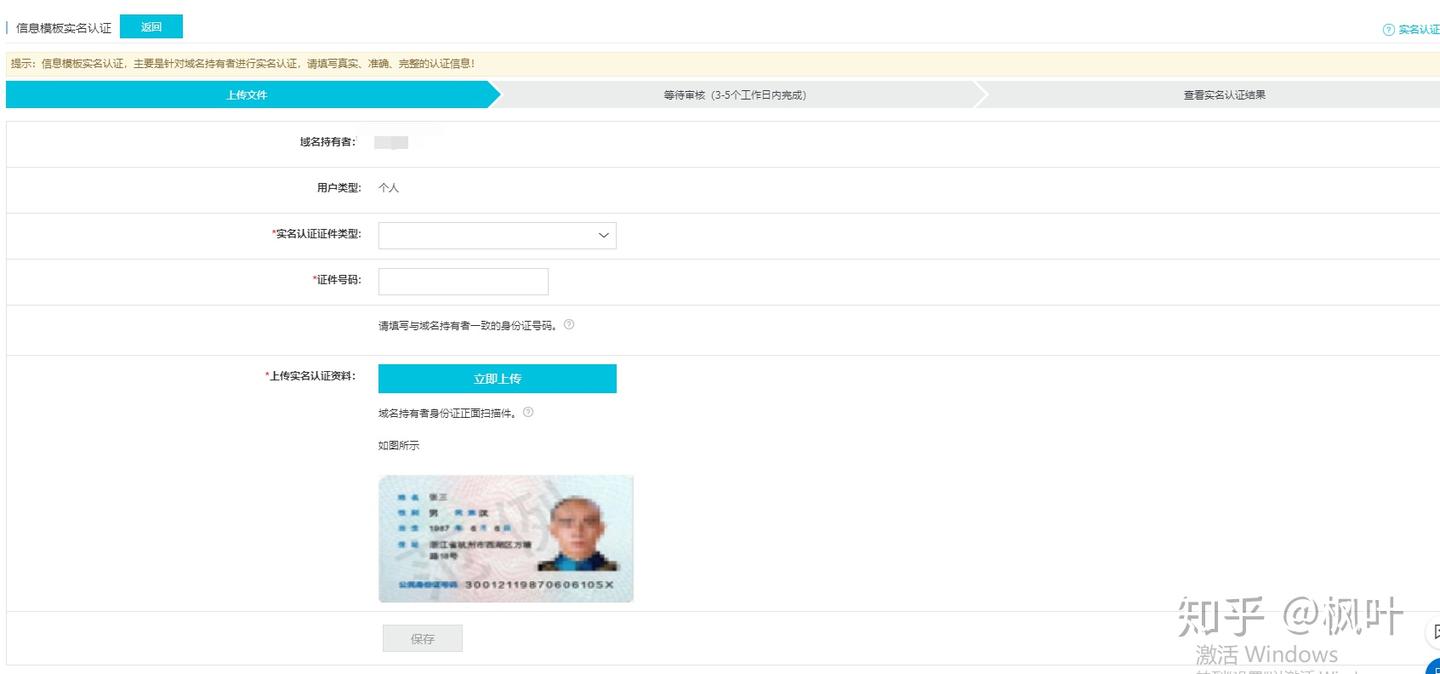
Task: Click the 个人 user type value
Action: (x=388, y=188)
